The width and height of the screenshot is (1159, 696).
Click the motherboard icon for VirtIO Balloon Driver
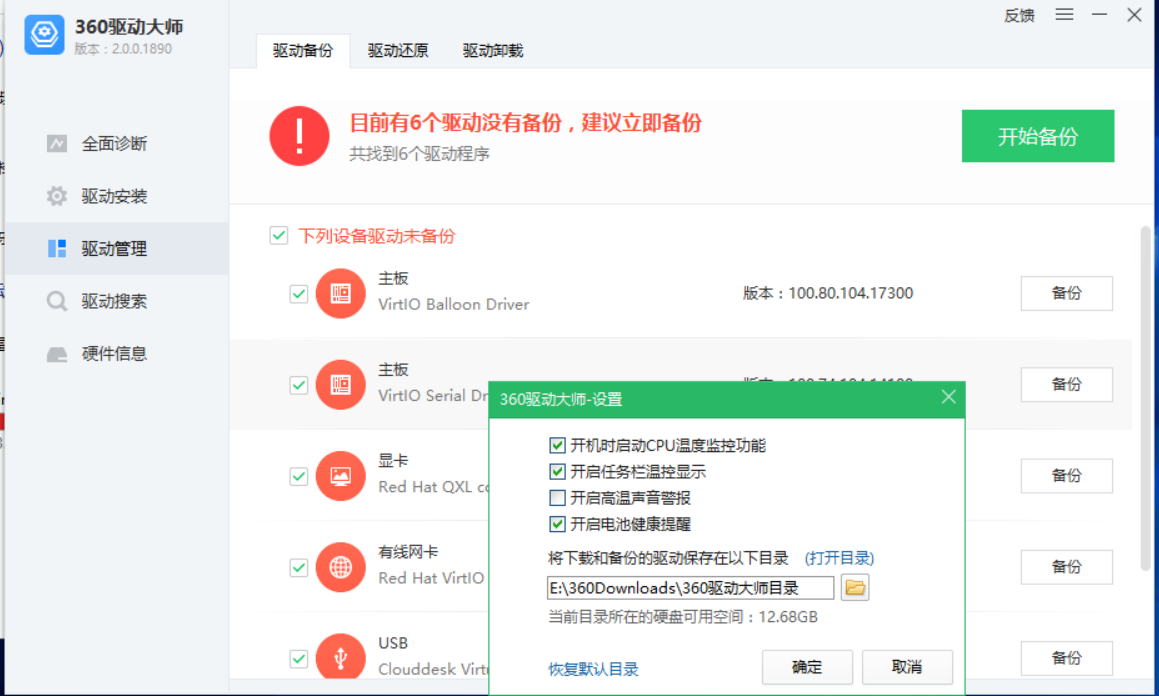tap(341, 293)
